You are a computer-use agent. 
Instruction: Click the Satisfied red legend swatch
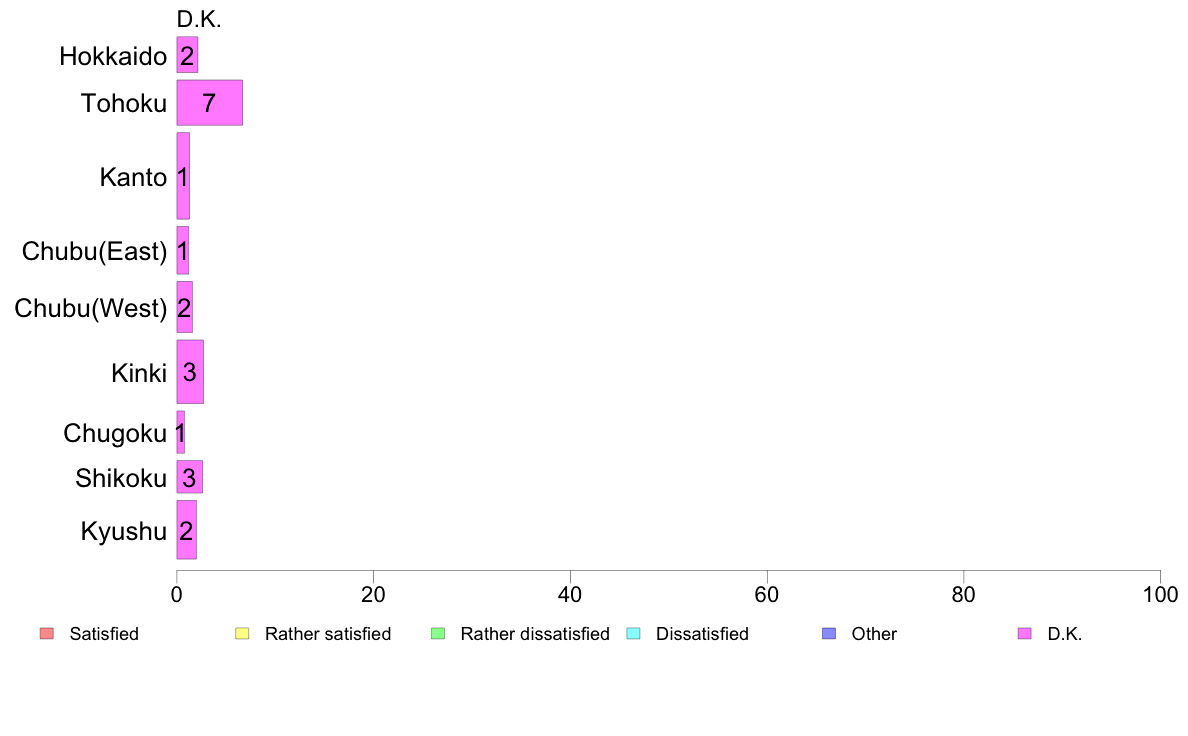pyautogui.click(x=47, y=634)
